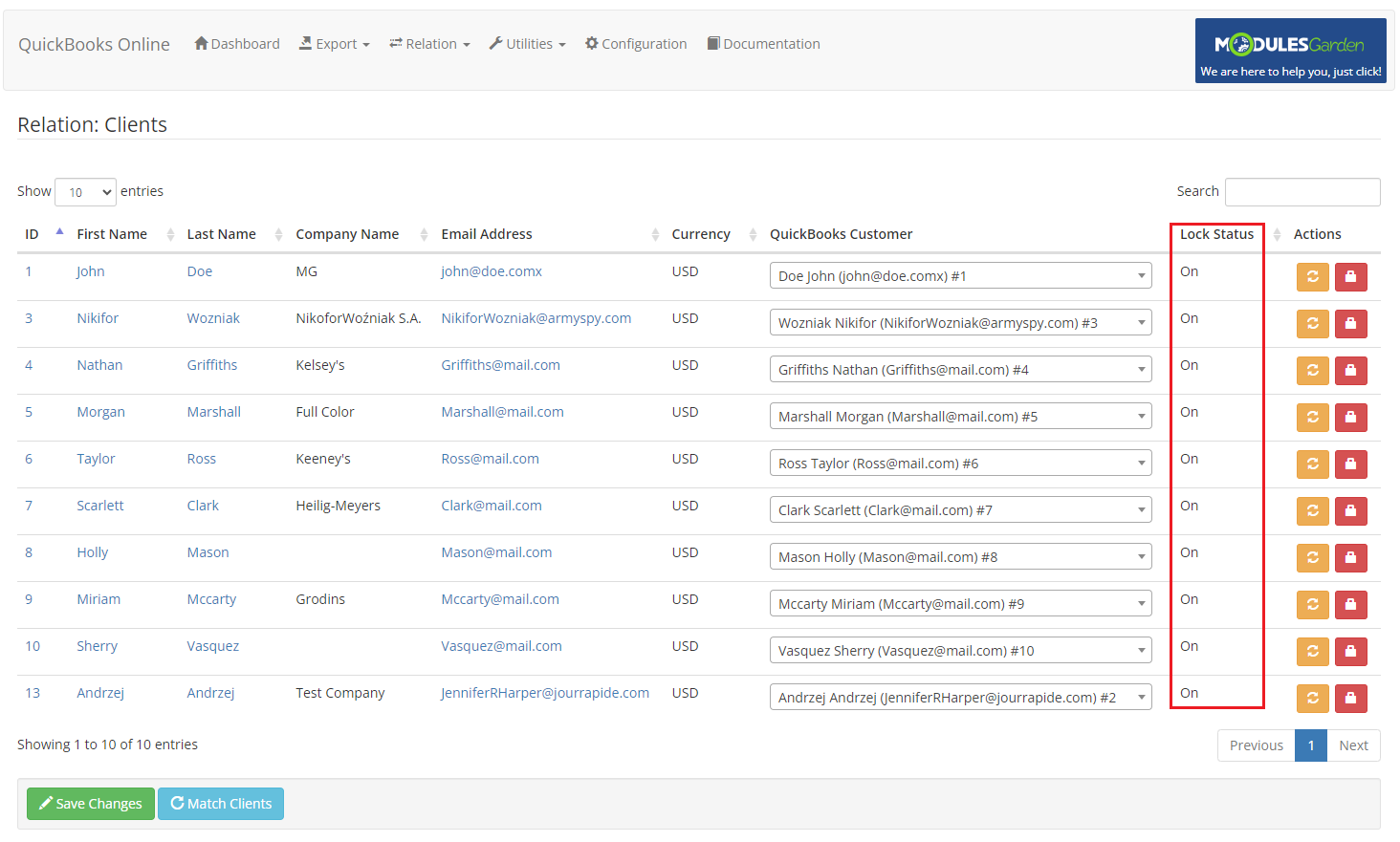
Task: Sort table by Email Address column
Action: pyautogui.click(x=549, y=234)
